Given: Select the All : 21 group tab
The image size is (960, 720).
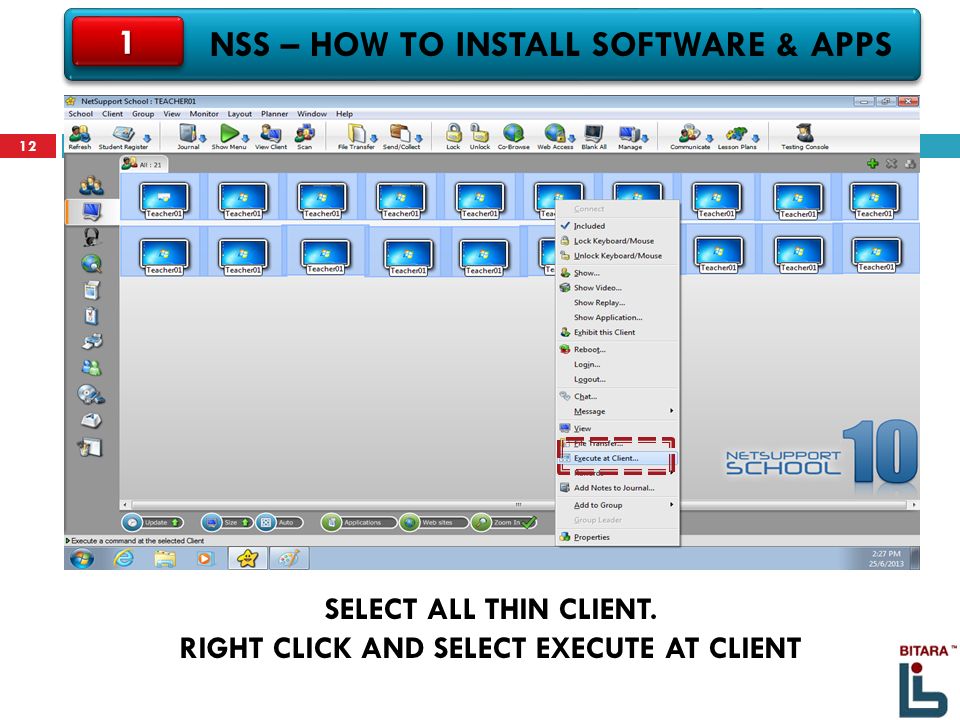Looking at the screenshot, I should pyautogui.click(x=142, y=163).
